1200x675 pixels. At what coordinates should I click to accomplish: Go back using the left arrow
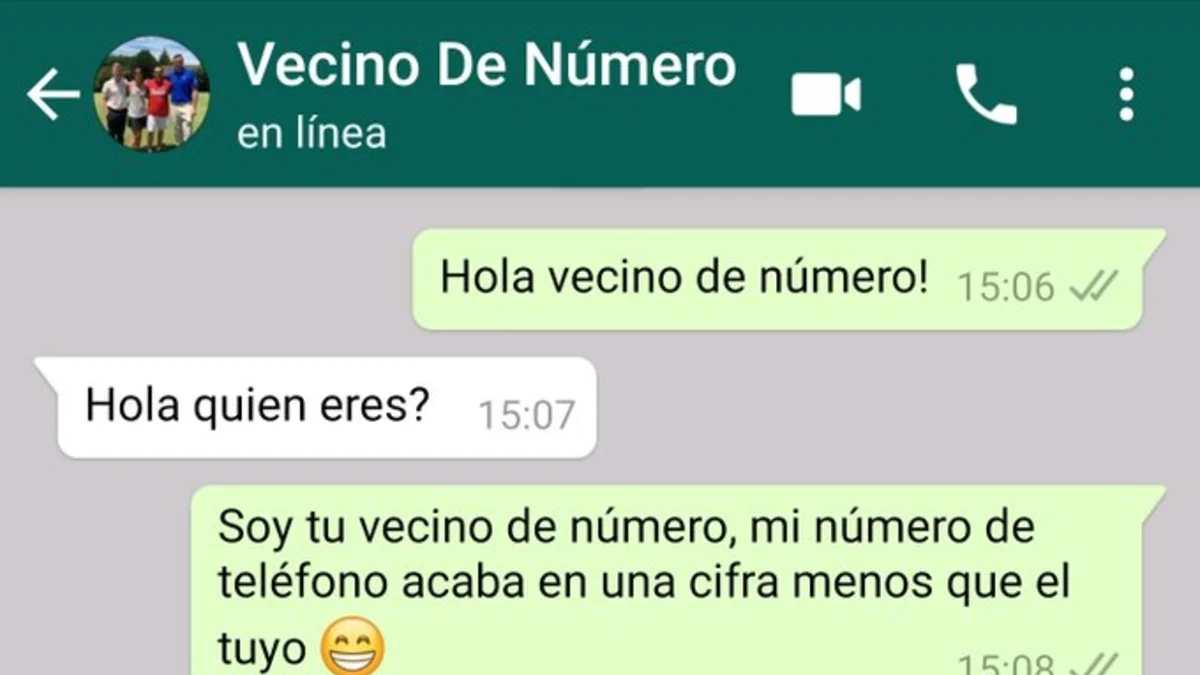tap(53, 95)
